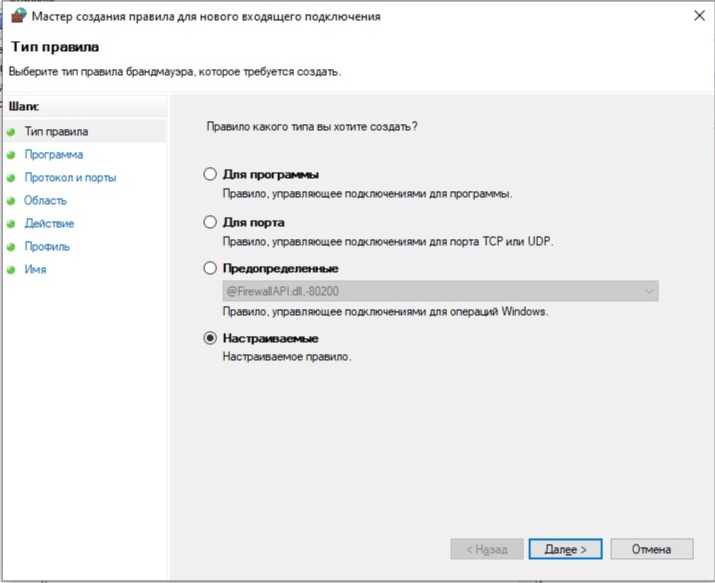
Task: Go to the Программа step
Action: pyautogui.click(x=54, y=155)
